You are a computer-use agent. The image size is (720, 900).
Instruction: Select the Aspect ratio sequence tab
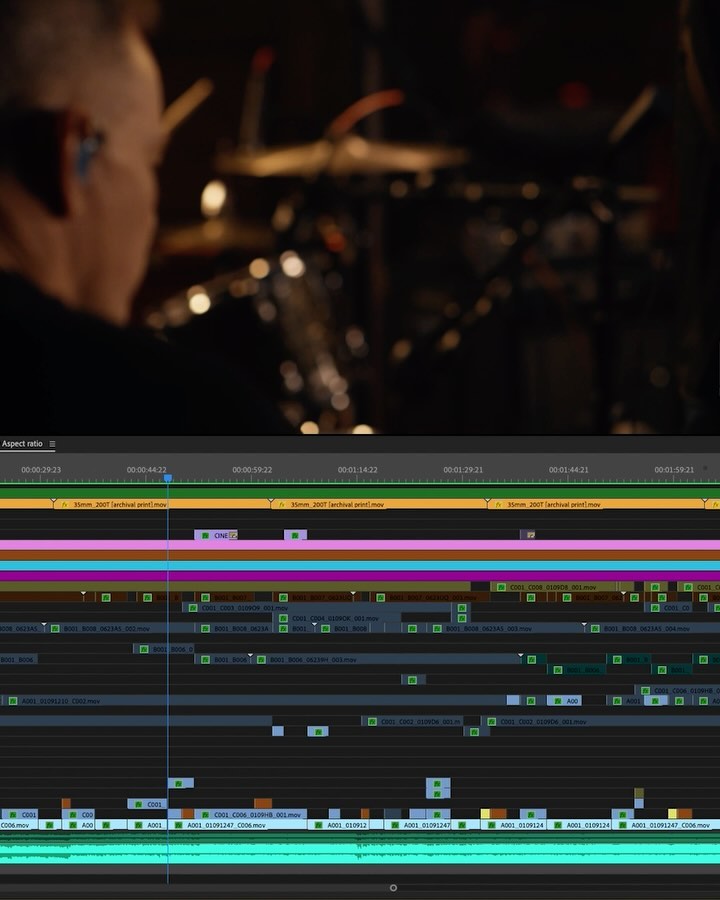click(x=22, y=444)
